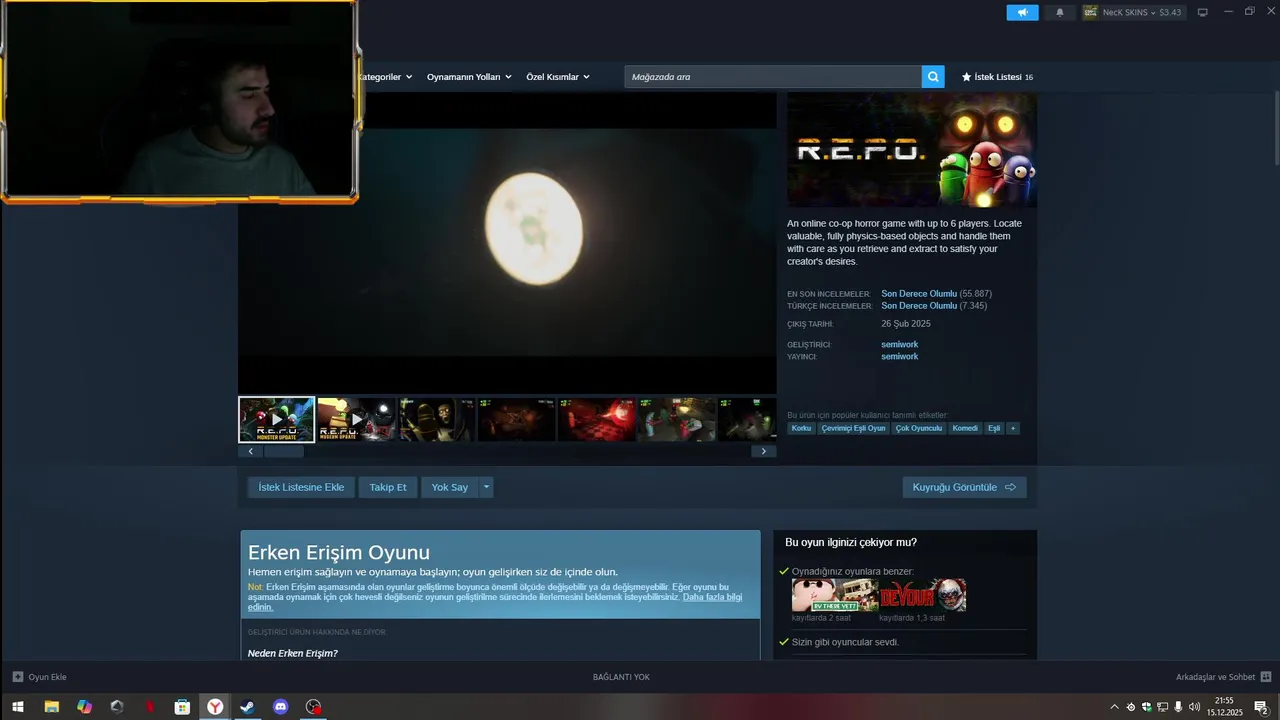Open the Devour similar game thumbnail
Viewport: 1280px width, 720px height.
pyautogui.click(x=923, y=595)
